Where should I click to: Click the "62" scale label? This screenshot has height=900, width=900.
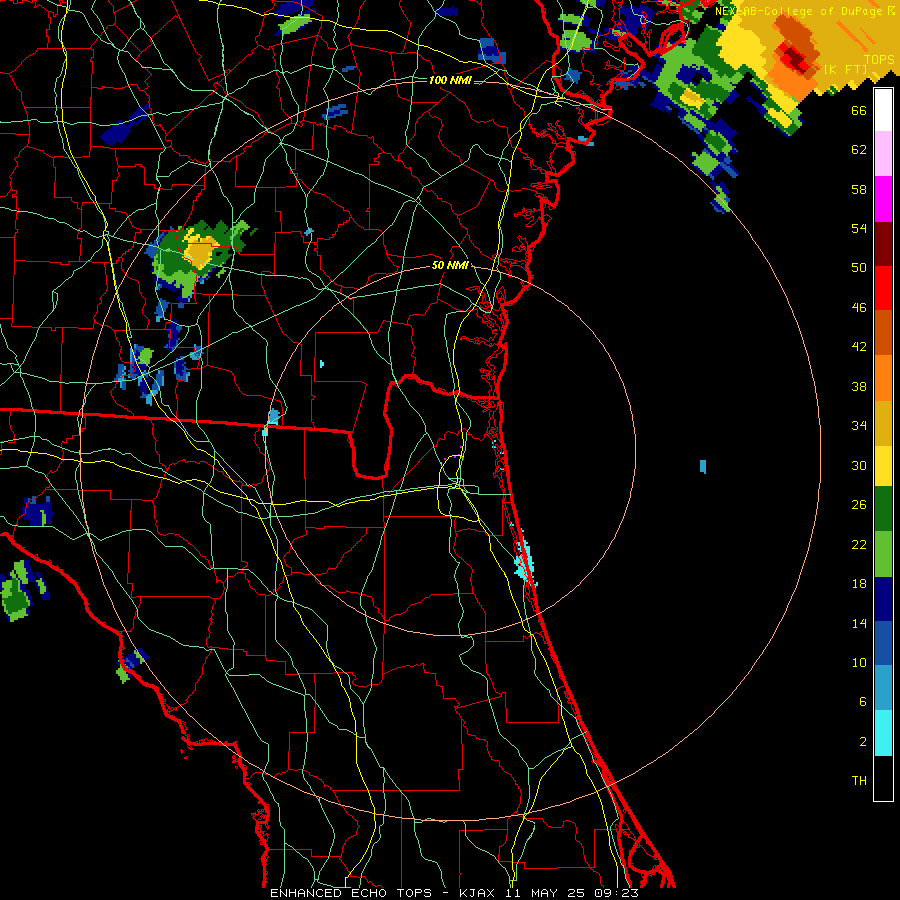[859, 149]
